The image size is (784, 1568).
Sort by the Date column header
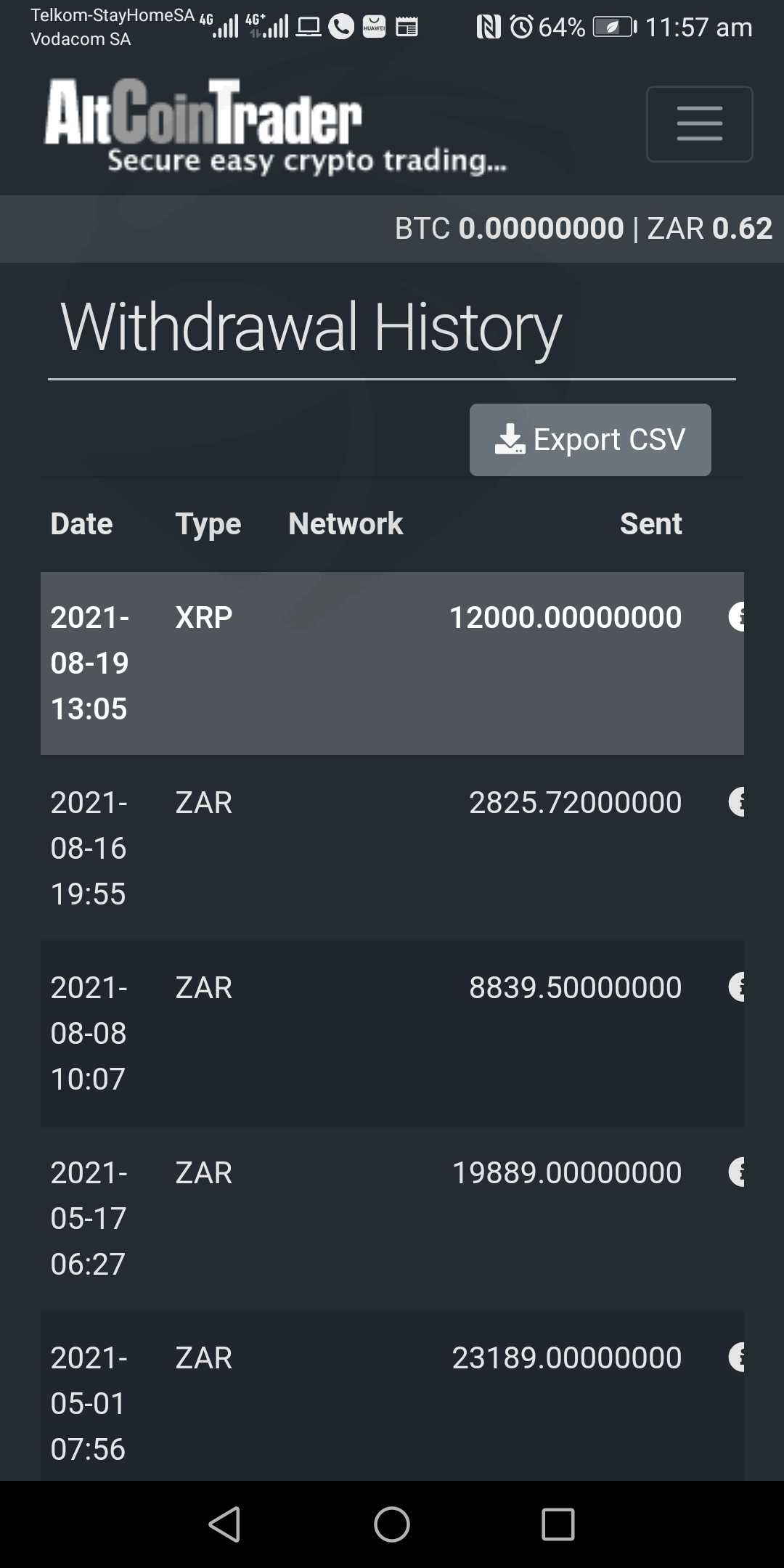(82, 524)
